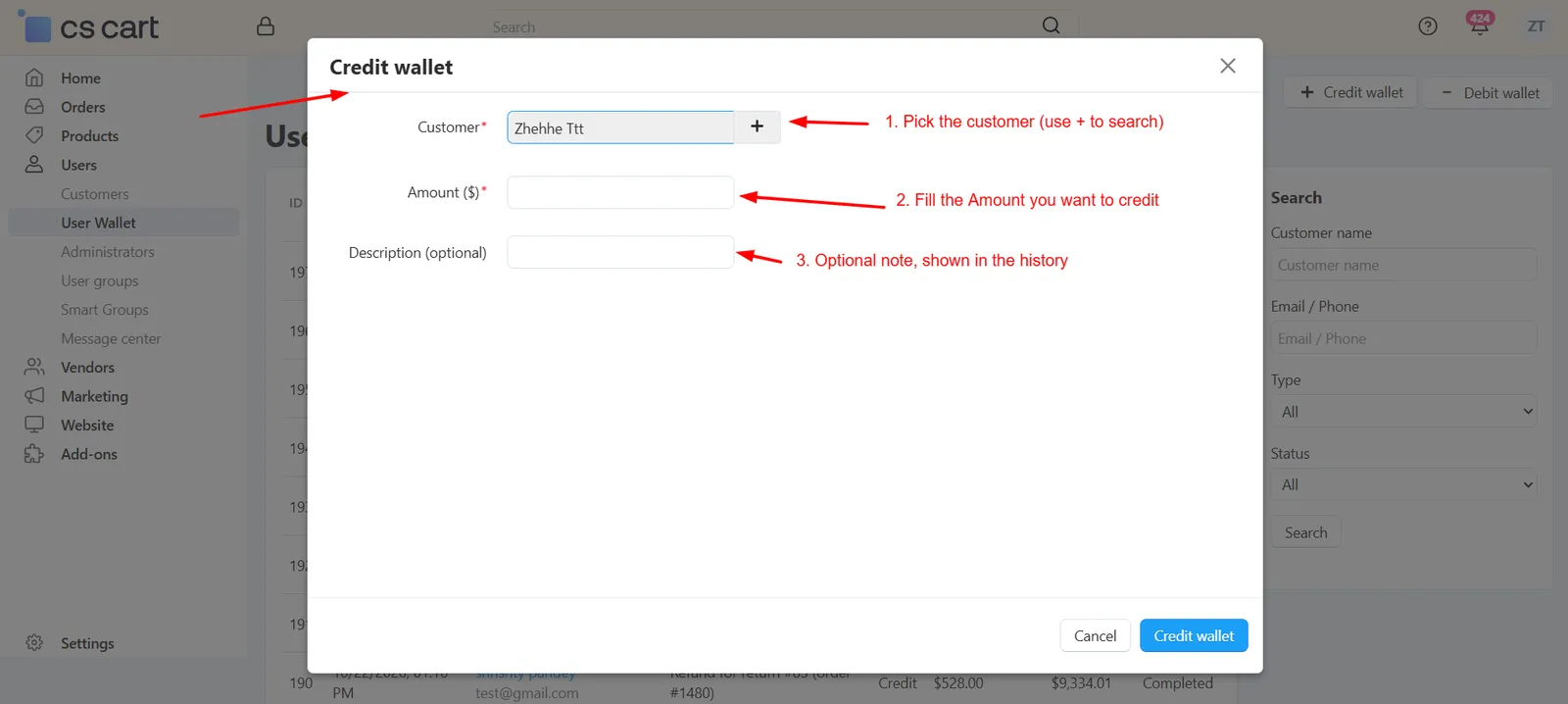The height and width of the screenshot is (704, 1568).
Task: Click the Cancel button in dialog
Action: pos(1095,635)
